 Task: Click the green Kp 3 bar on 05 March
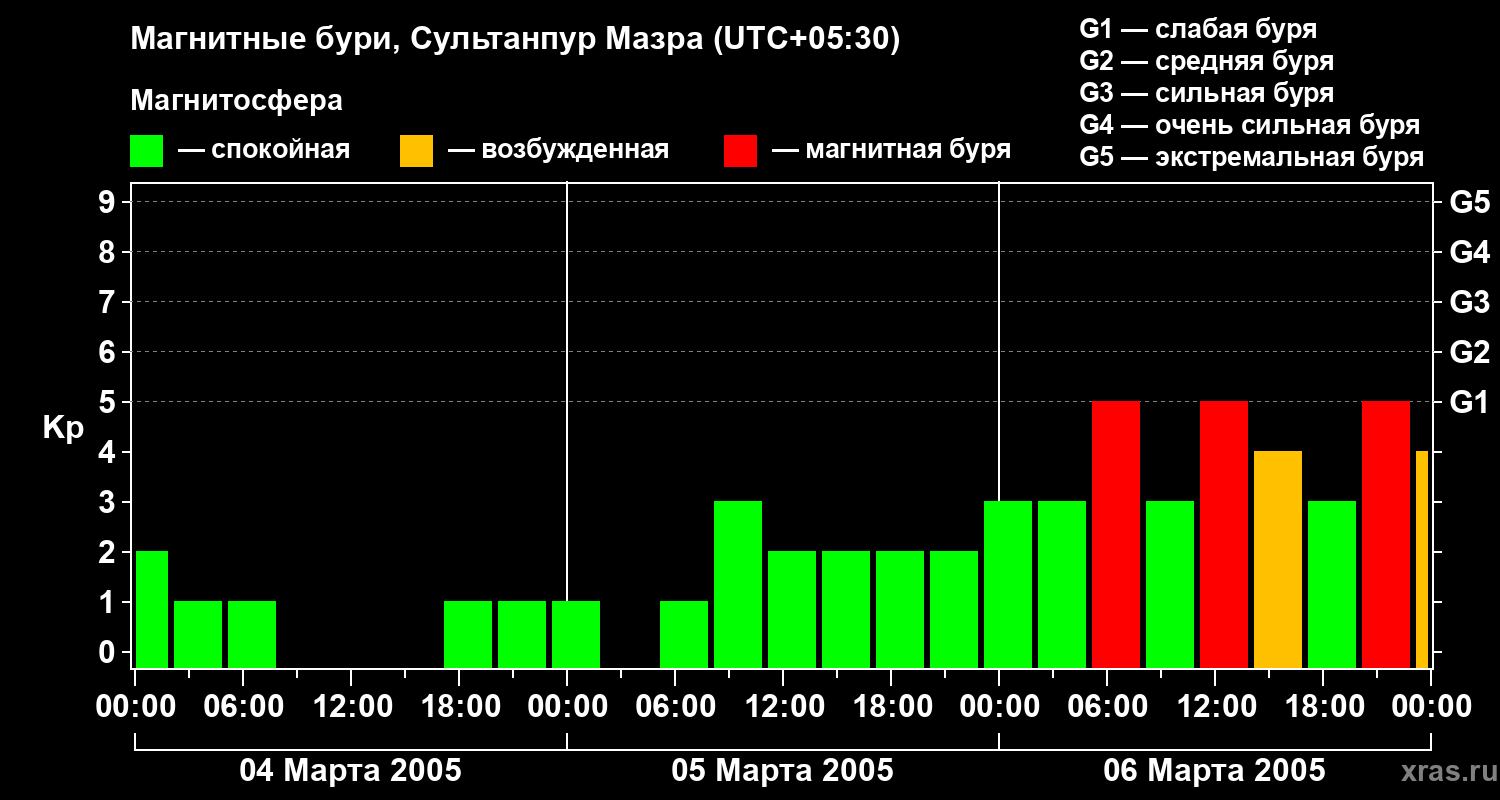click(738, 584)
